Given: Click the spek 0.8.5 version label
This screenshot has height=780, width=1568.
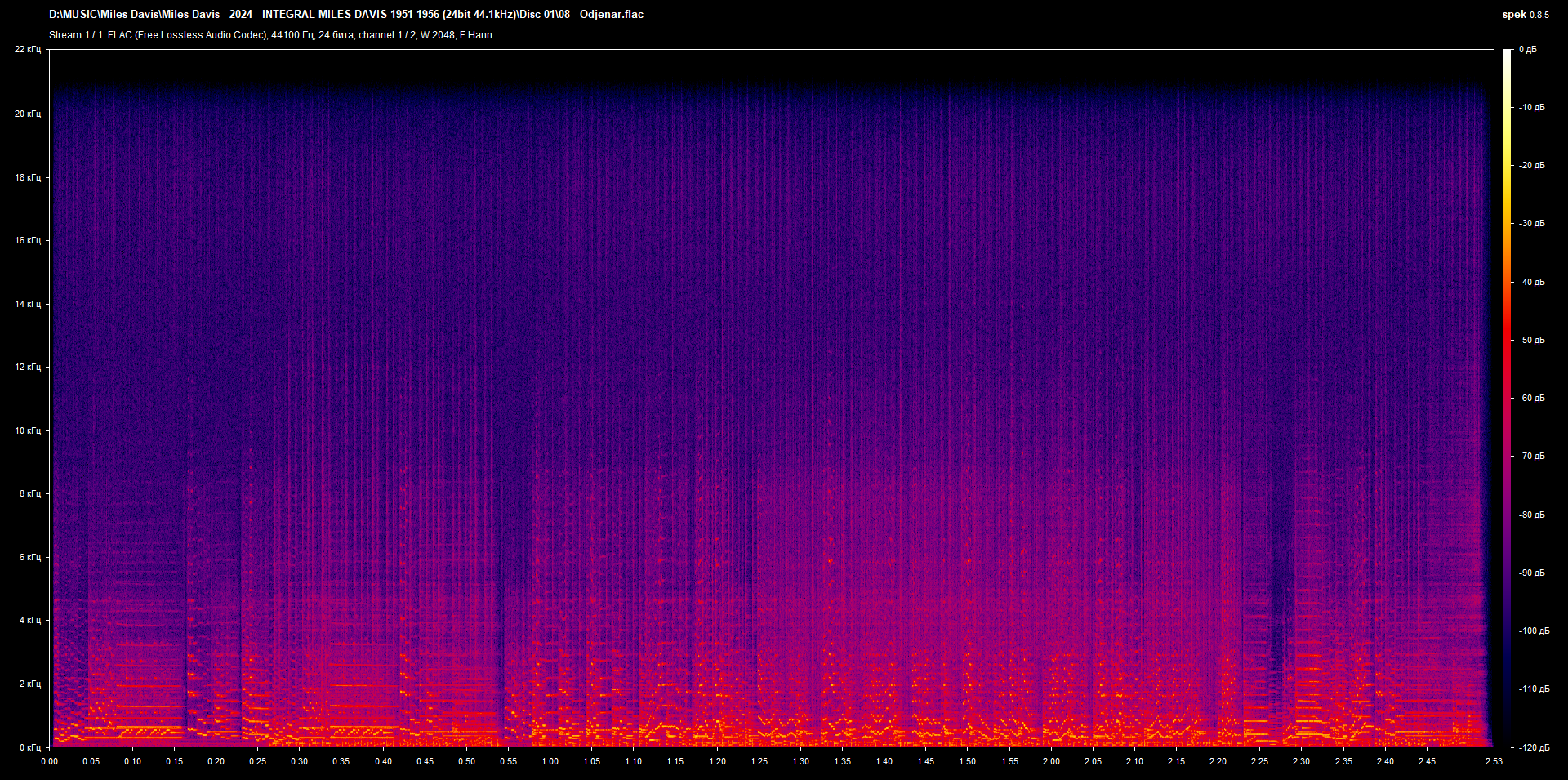Looking at the screenshot, I should [1526, 14].
